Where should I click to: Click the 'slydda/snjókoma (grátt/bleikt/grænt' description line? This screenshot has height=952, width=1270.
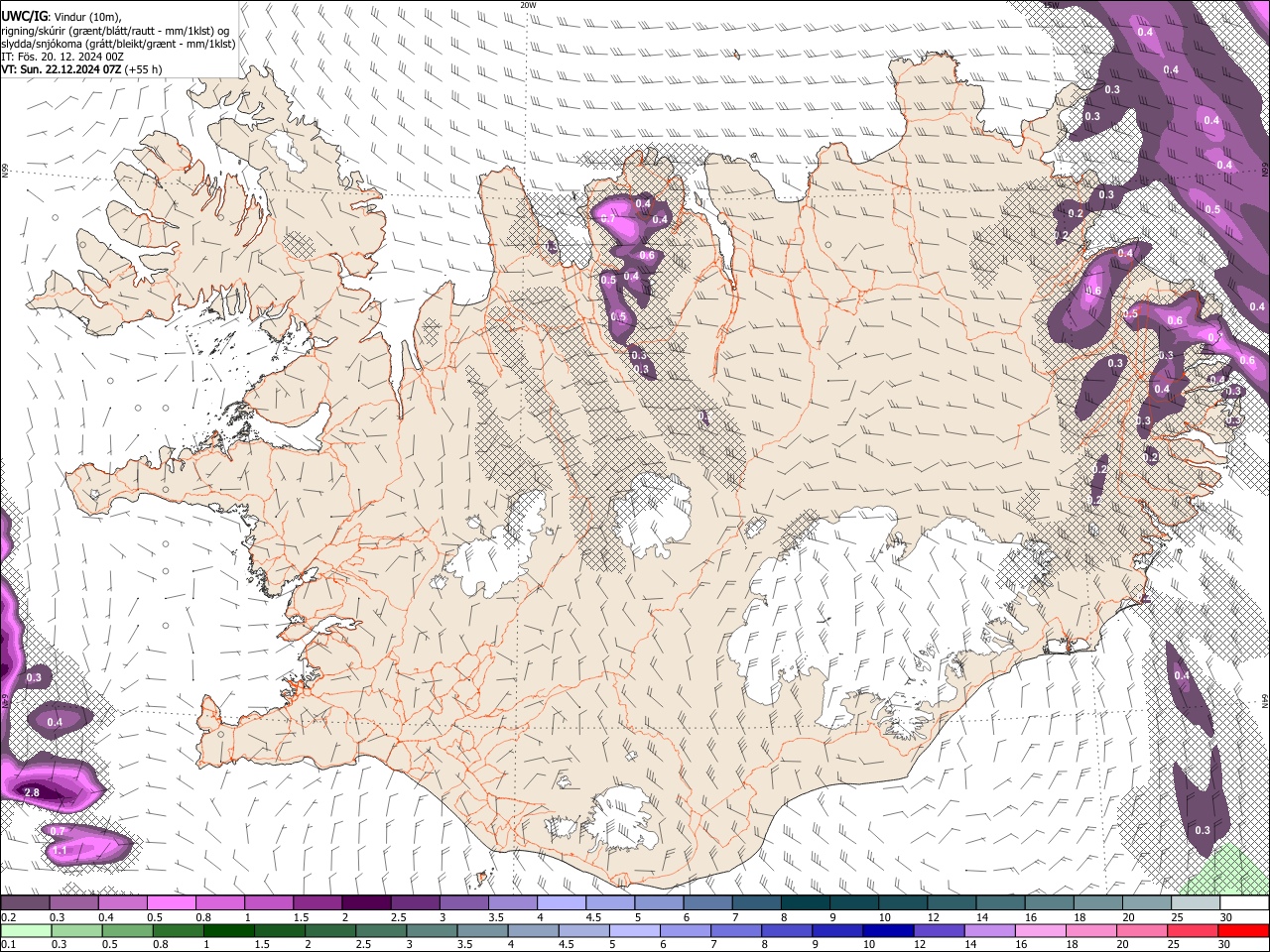coord(118,44)
